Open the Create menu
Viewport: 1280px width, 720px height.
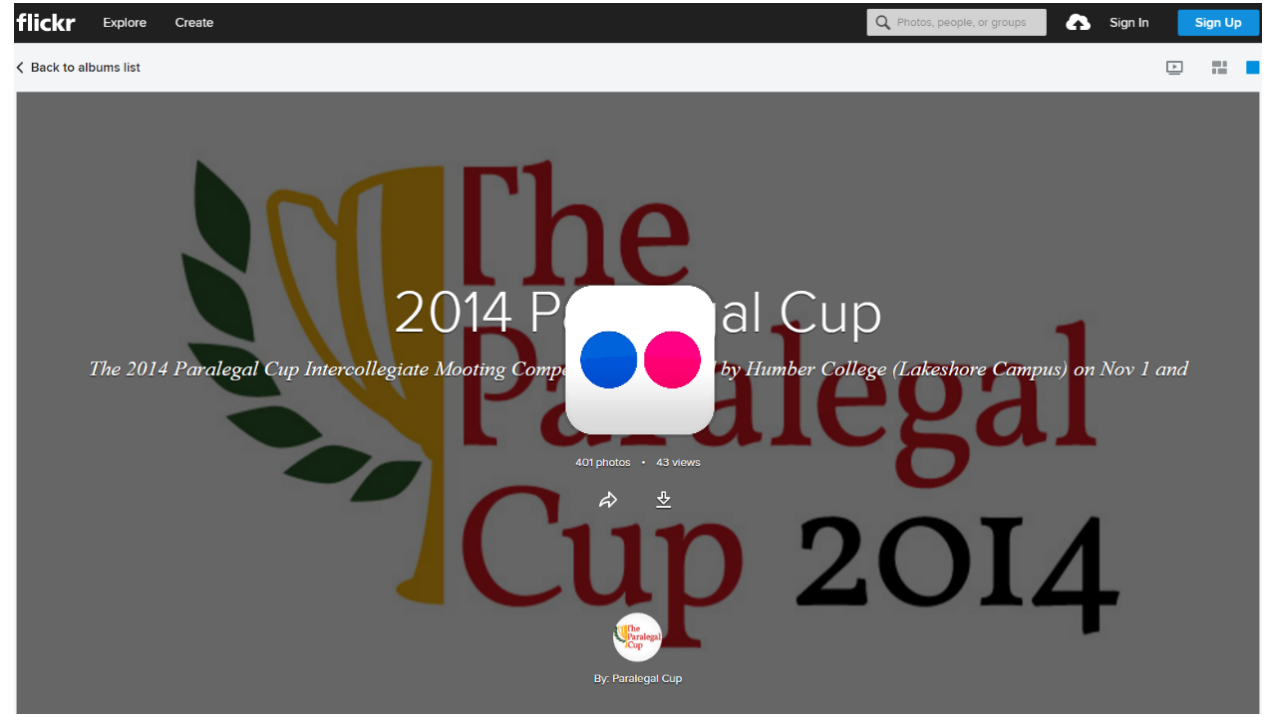tap(194, 22)
